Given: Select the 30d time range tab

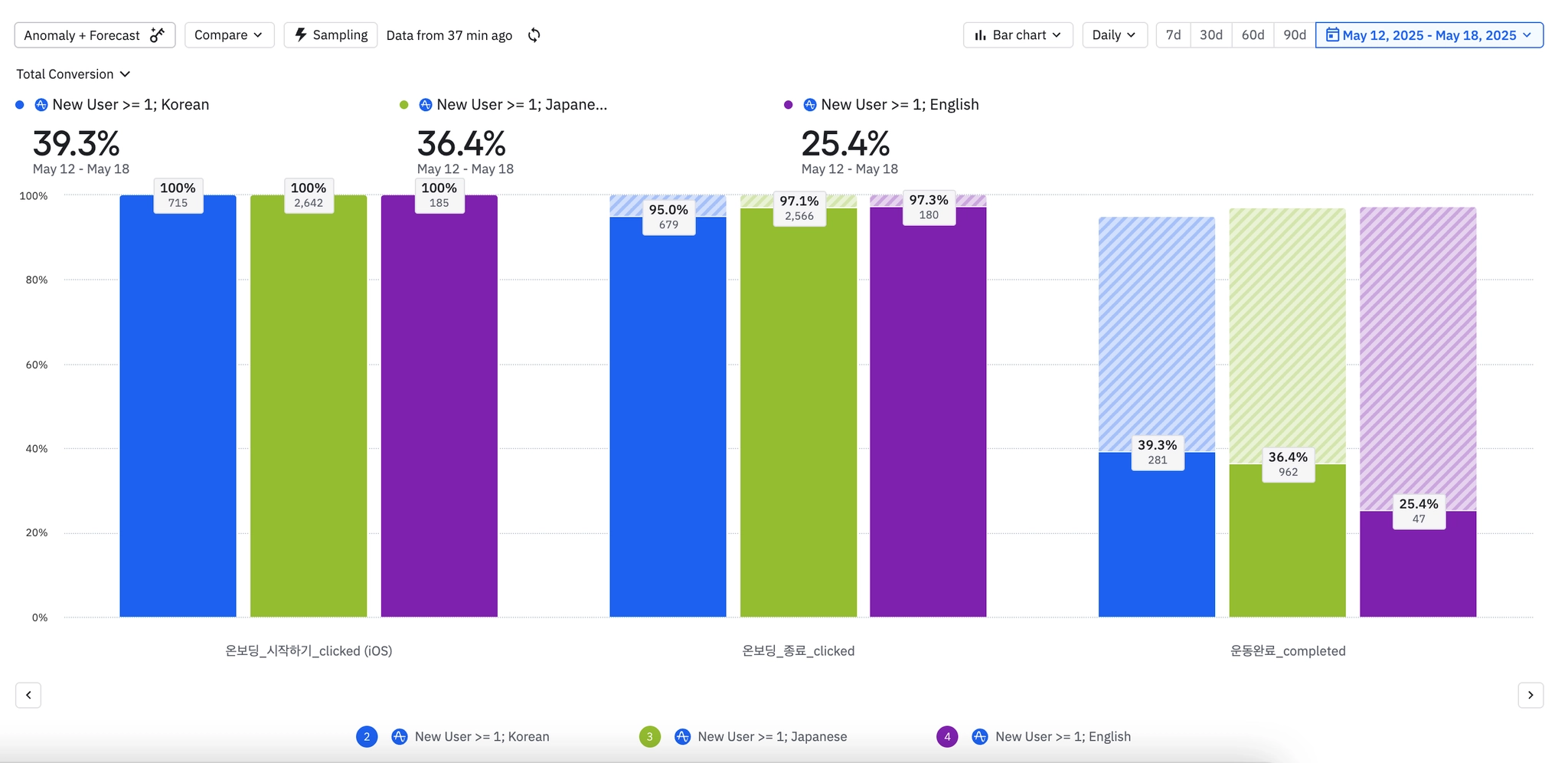Looking at the screenshot, I should pos(1210,35).
